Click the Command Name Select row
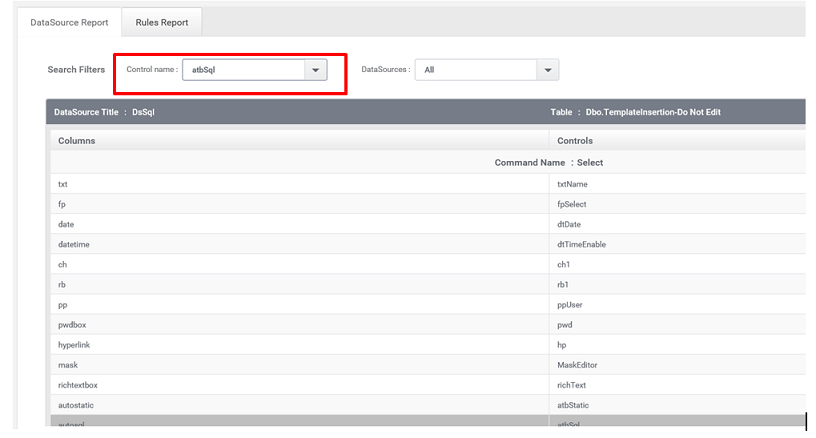This screenshot has height=438, width=816. point(428,162)
